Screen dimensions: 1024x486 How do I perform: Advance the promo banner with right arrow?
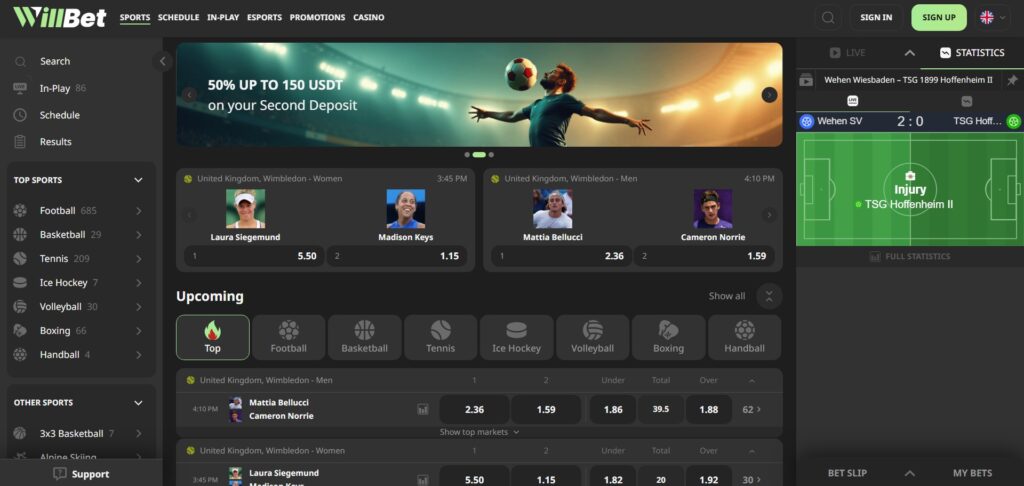pos(769,95)
